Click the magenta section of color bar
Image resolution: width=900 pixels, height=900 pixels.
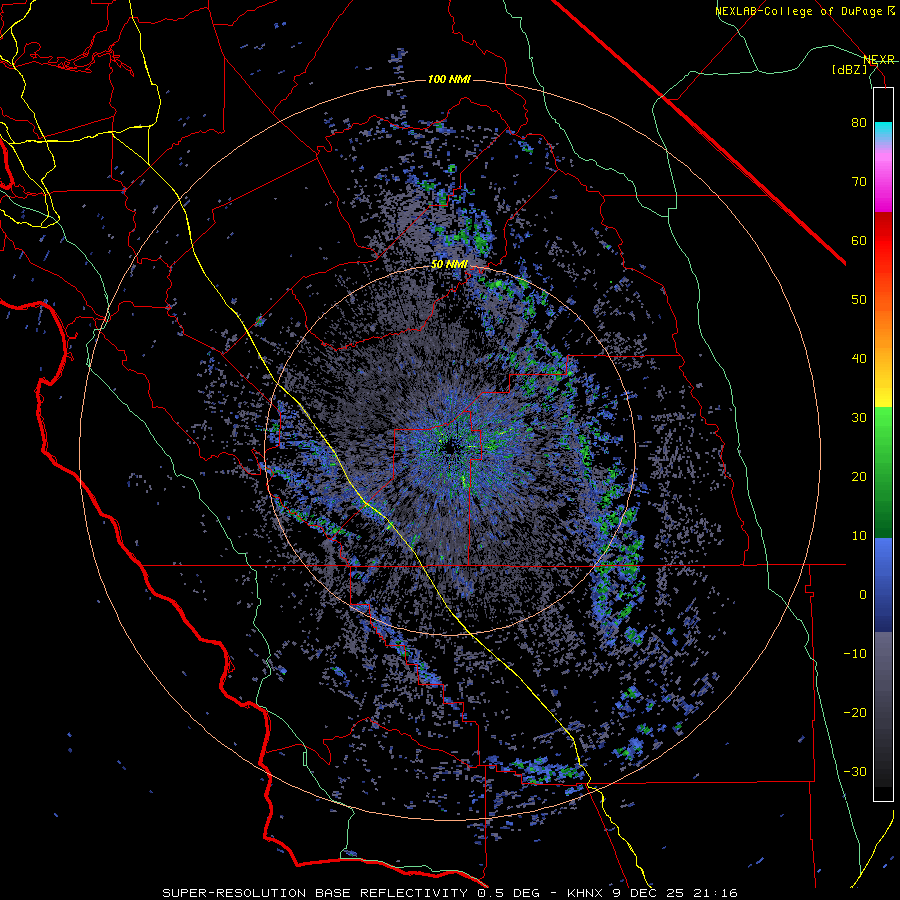coord(883,189)
